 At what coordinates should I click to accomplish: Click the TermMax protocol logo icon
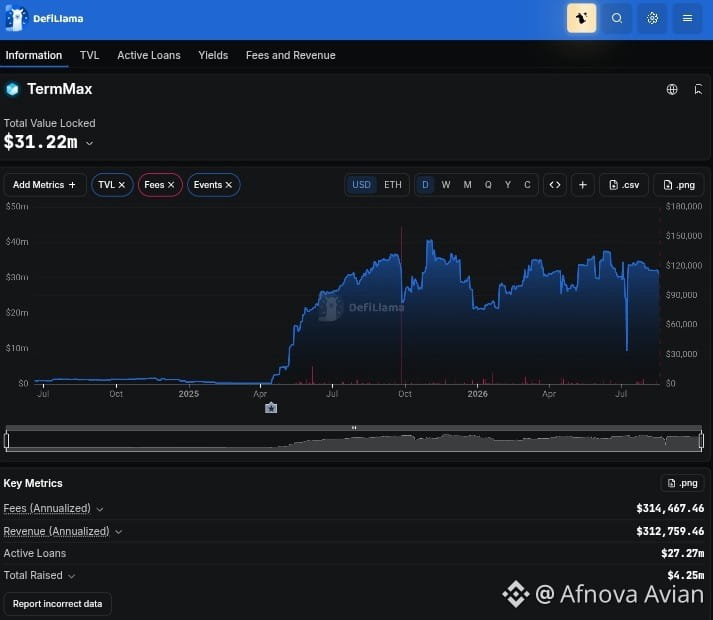click(12, 89)
